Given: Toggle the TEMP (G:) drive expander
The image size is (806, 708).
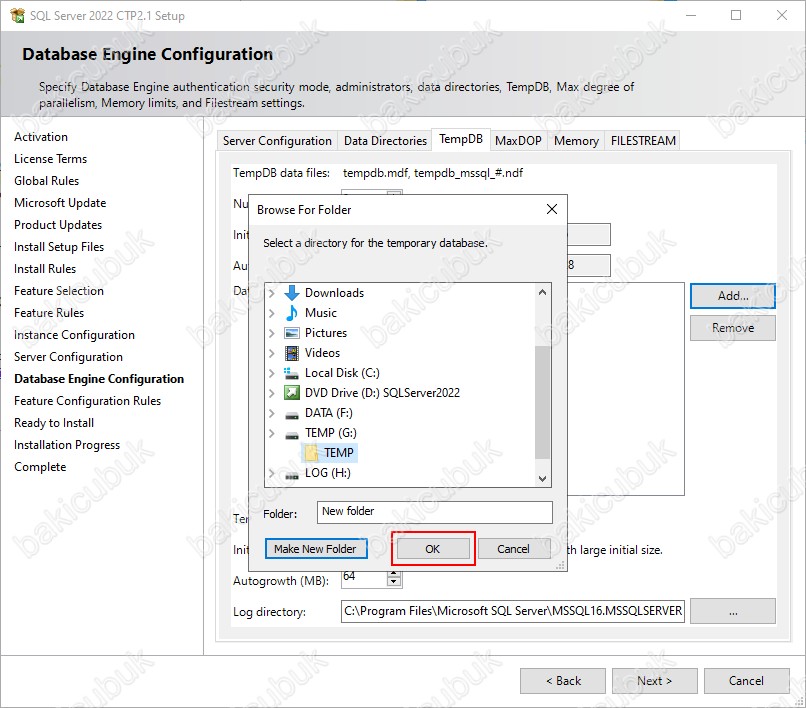Looking at the screenshot, I should (271, 433).
